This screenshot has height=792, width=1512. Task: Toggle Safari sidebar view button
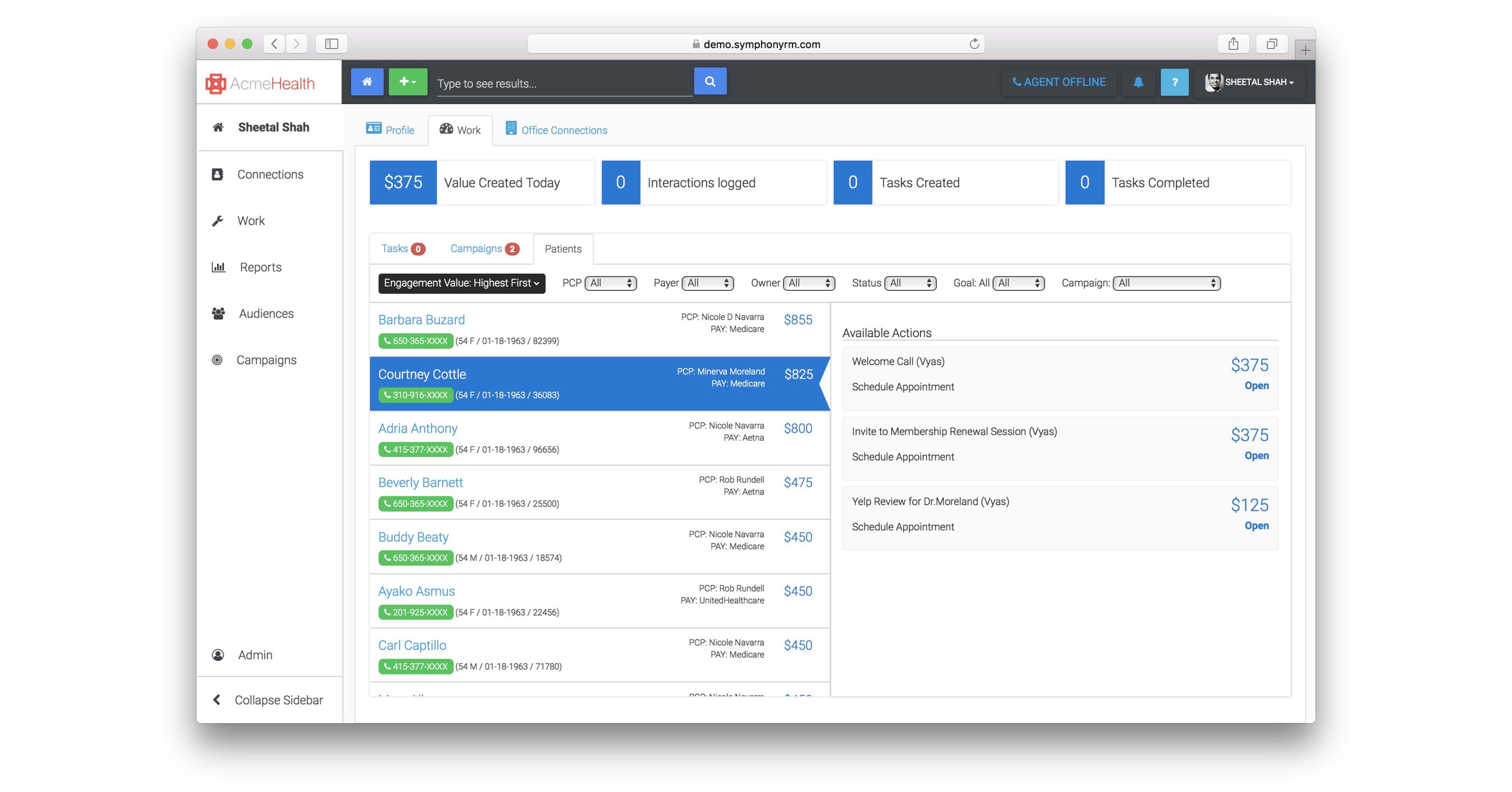332,44
